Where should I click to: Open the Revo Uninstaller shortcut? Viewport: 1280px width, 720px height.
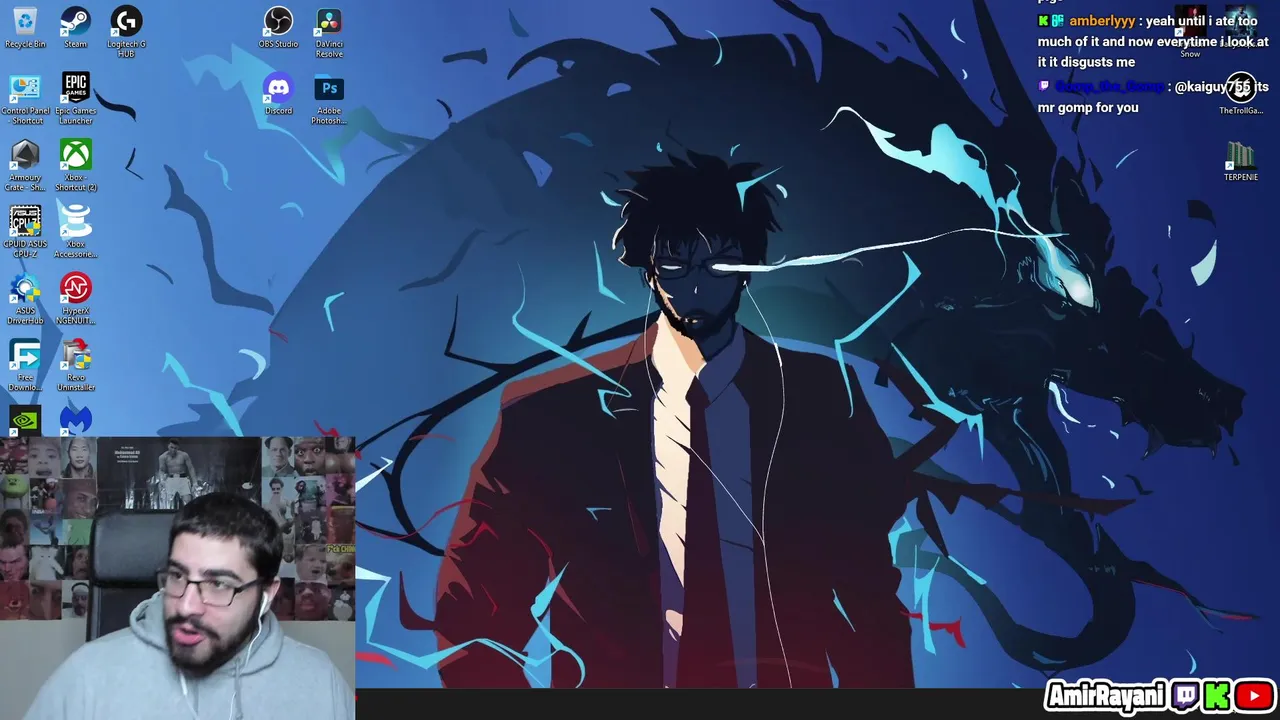pyautogui.click(x=75, y=366)
